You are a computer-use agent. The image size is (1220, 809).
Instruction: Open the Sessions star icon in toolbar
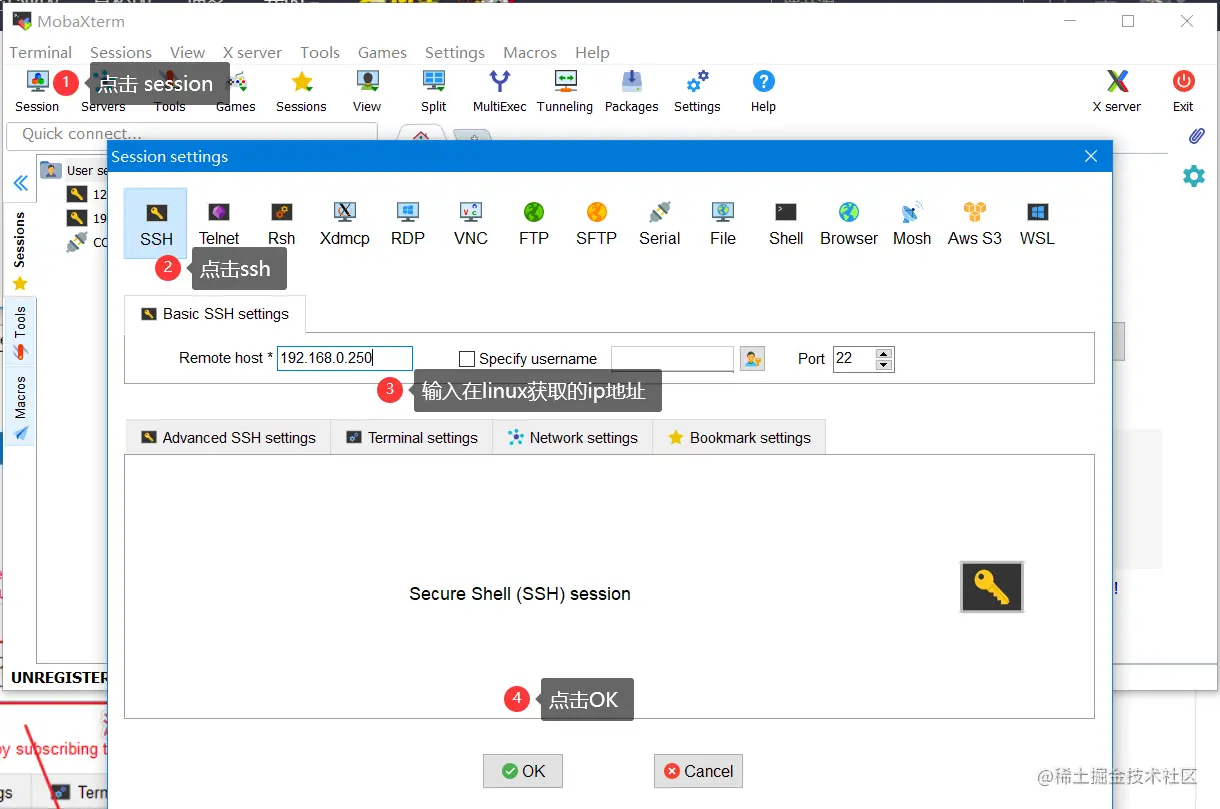tap(301, 91)
